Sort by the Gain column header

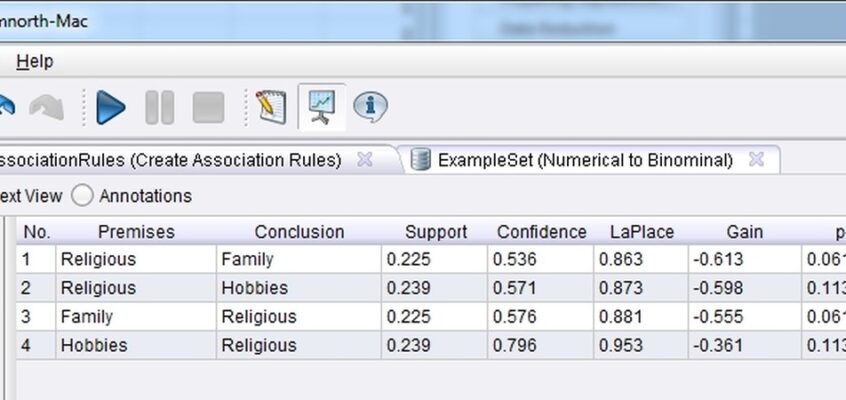(x=745, y=232)
